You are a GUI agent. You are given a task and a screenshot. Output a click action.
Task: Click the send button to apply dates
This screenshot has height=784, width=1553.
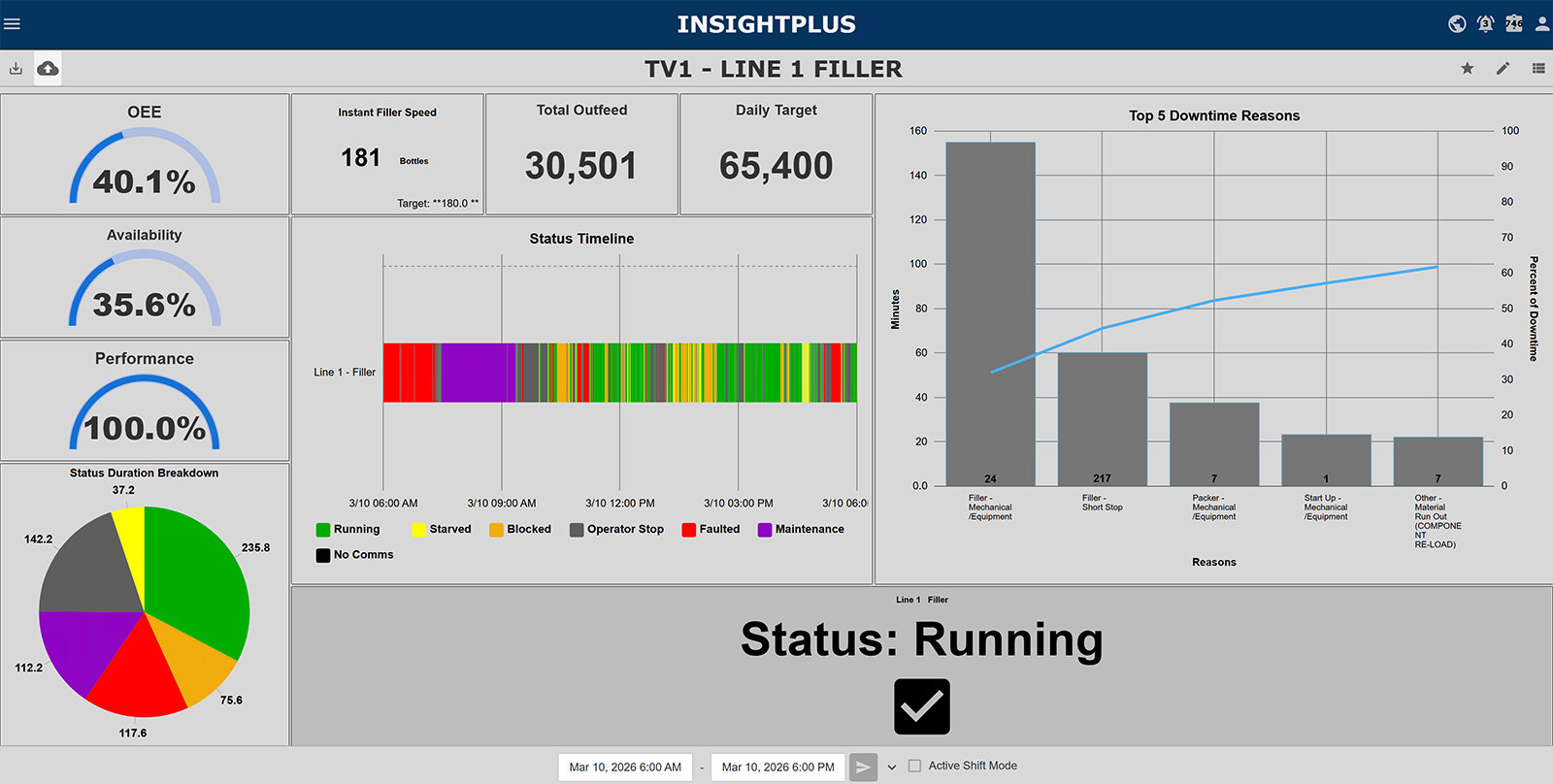pos(863,768)
